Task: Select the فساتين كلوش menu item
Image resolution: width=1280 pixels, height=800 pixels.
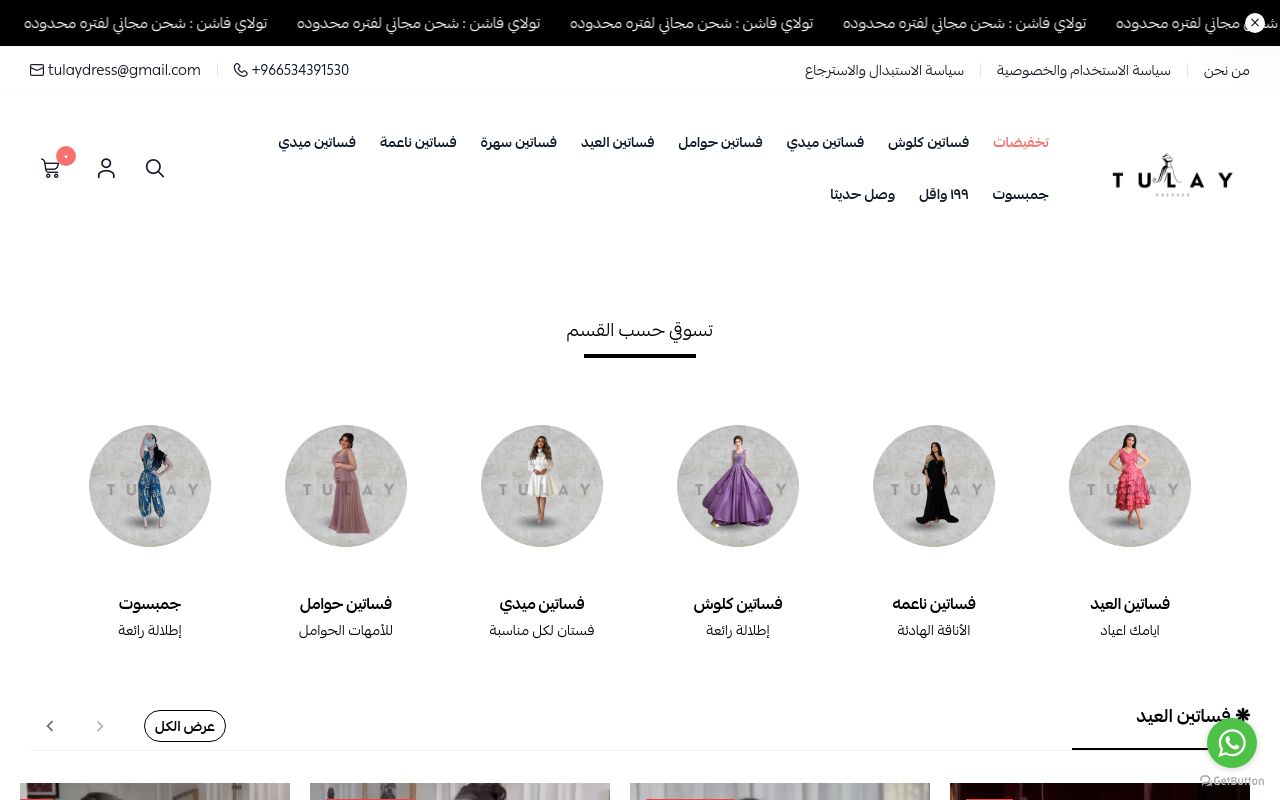Action: [x=928, y=142]
